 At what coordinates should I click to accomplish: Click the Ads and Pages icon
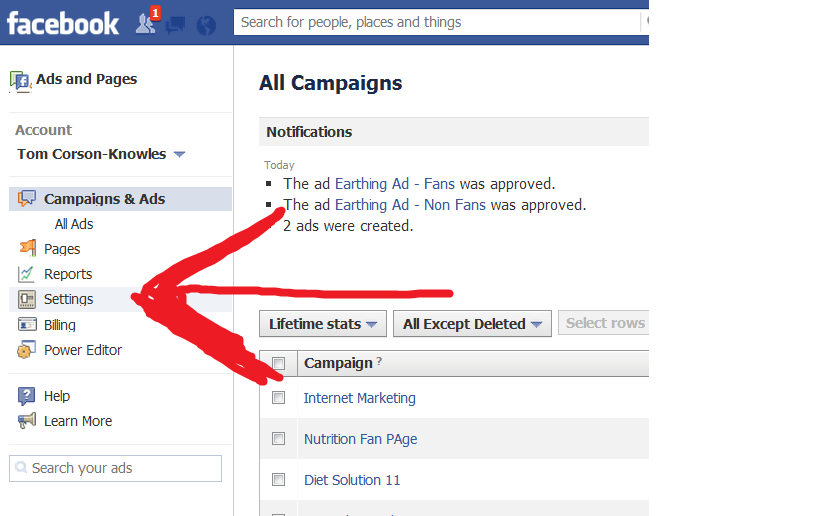click(19, 80)
